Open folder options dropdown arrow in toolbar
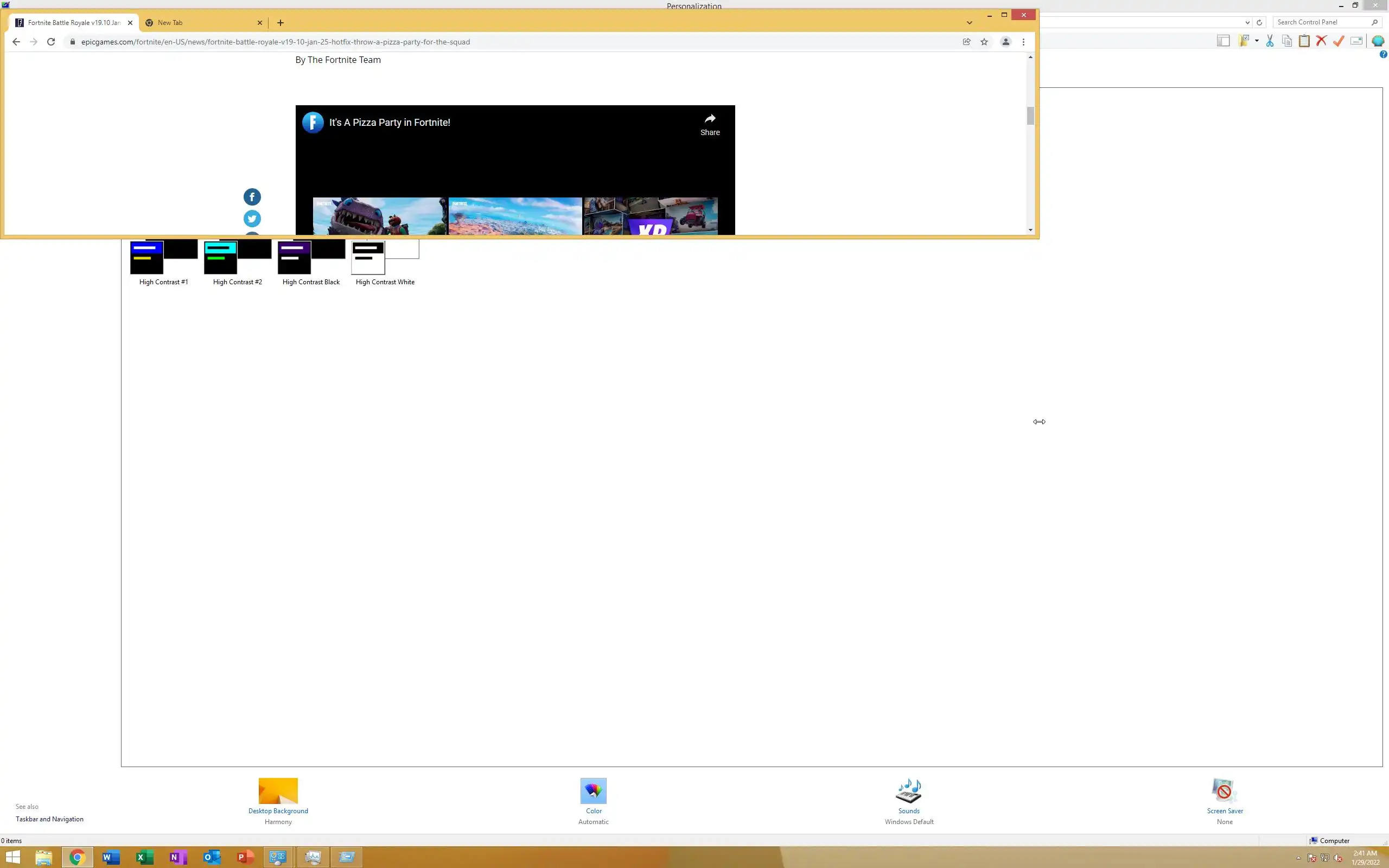Viewport: 1389px width, 868px height. (x=1257, y=41)
